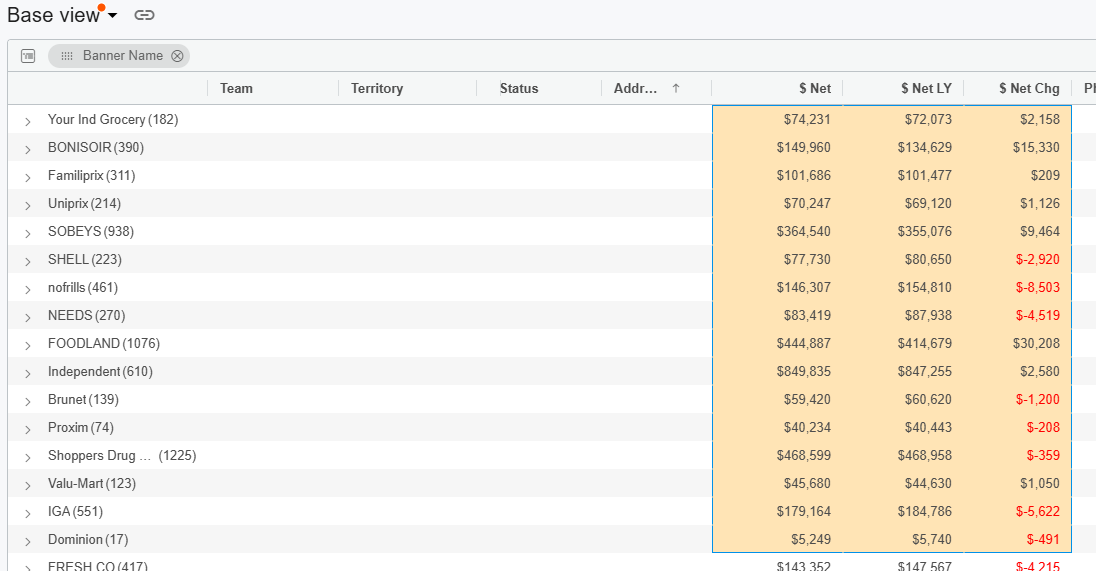
Task: Click the $87,938 Net LY cell
Action: pyautogui.click(x=903, y=315)
